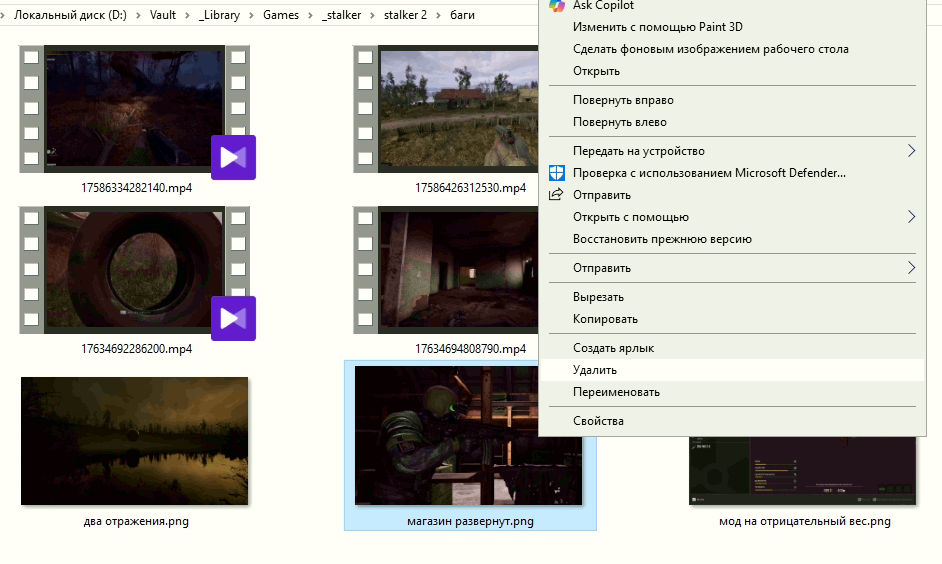Expand the chevron after Локальный диск (D:)
Viewport: 942px width, 564px height.
click(x=138, y=15)
